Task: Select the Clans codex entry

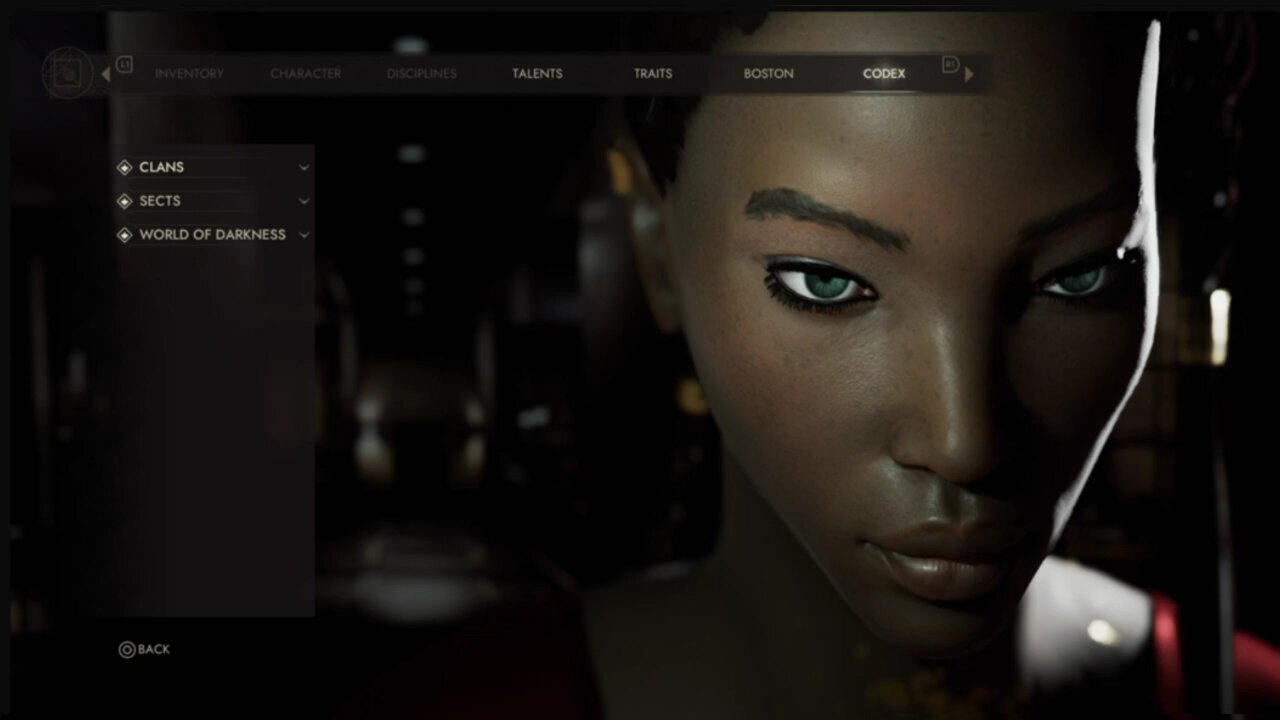Action: coord(214,167)
